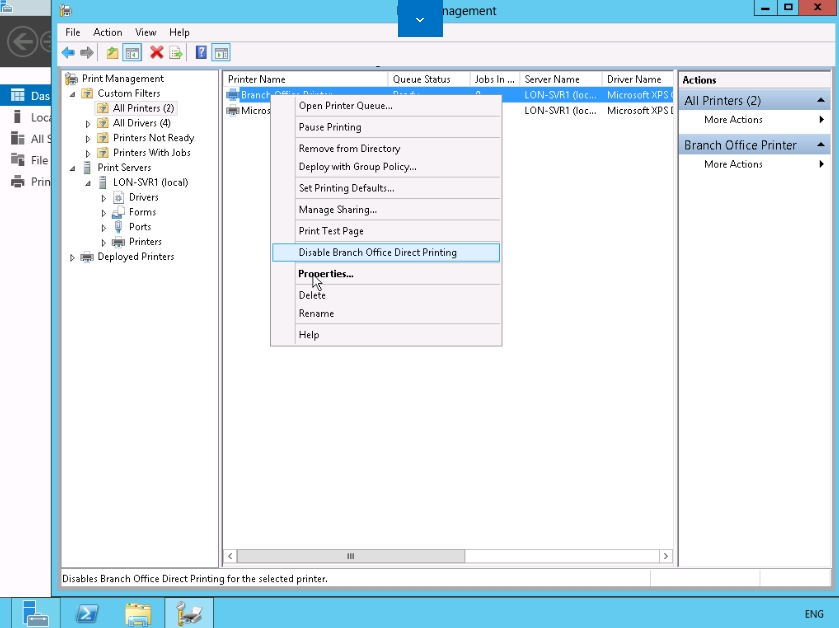The height and width of the screenshot is (628, 839).
Task: Sort by the Driver Name column header
Action: pyautogui.click(x=637, y=79)
